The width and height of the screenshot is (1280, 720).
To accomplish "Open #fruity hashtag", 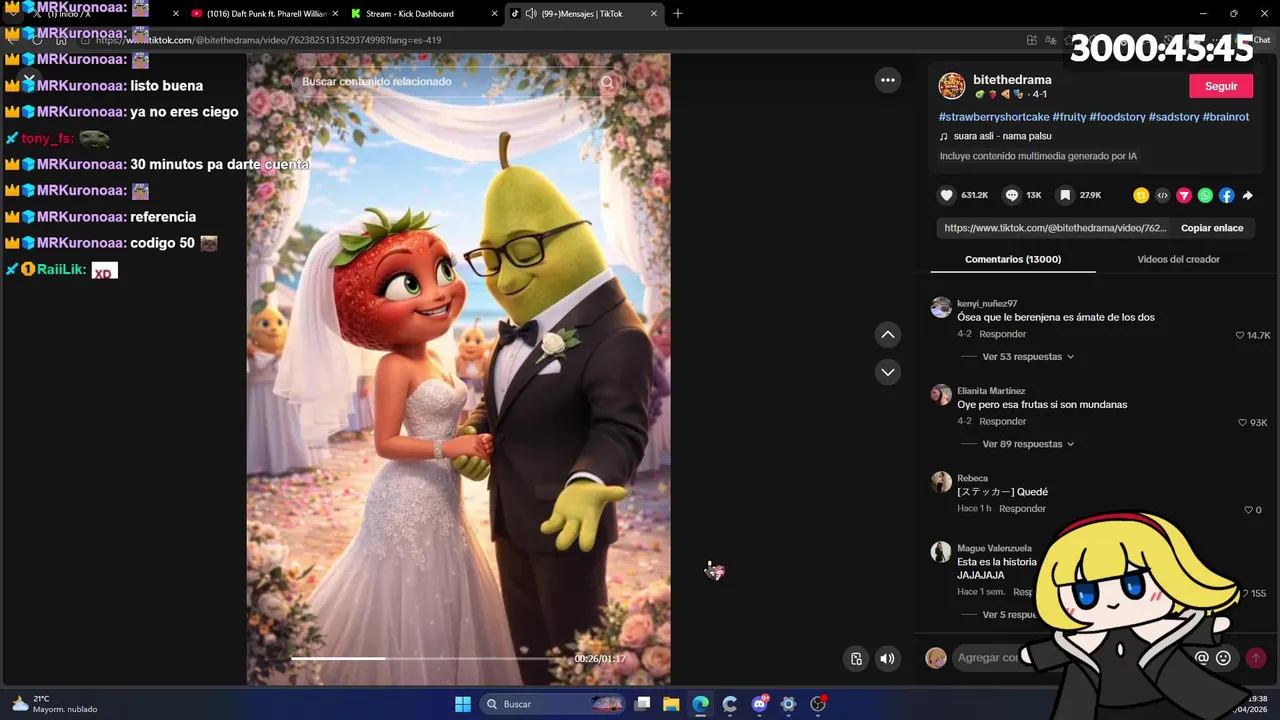I will 1069,117.
